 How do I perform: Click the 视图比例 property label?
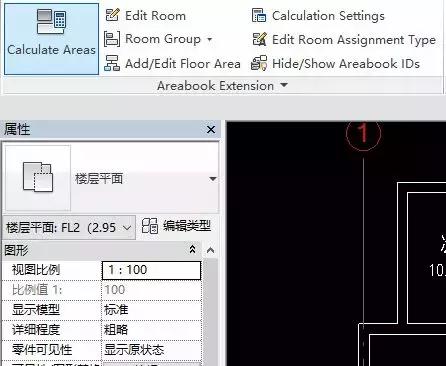click(36, 270)
